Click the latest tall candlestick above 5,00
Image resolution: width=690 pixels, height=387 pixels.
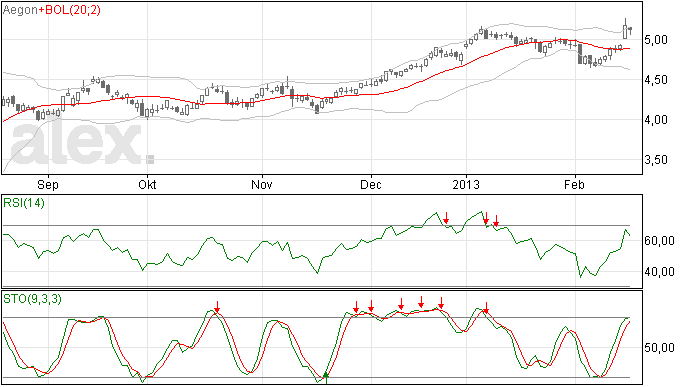(625, 29)
